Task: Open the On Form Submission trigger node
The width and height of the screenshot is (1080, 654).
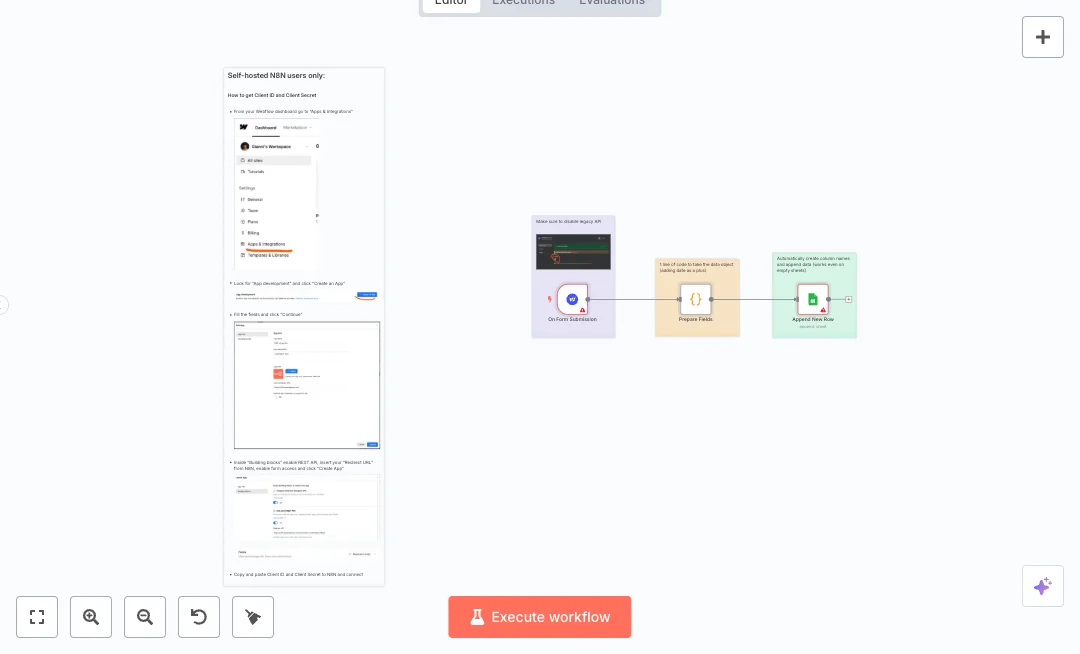Action: click(573, 298)
